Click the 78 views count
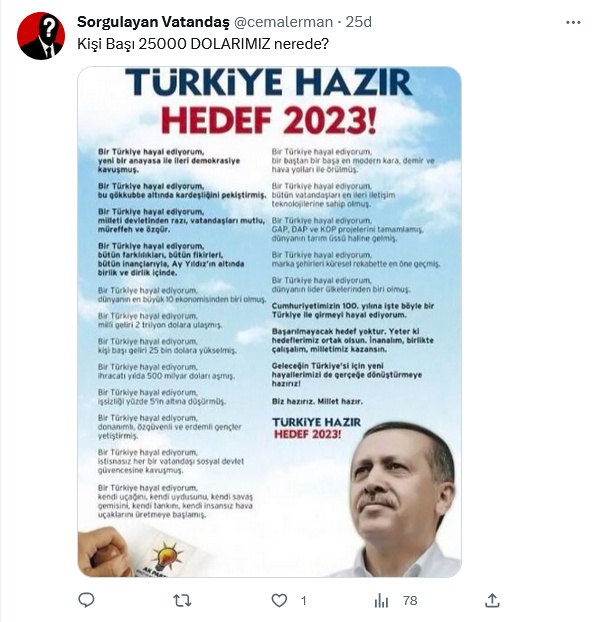This screenshot has width=598, height=622. (x=410, y=601)
